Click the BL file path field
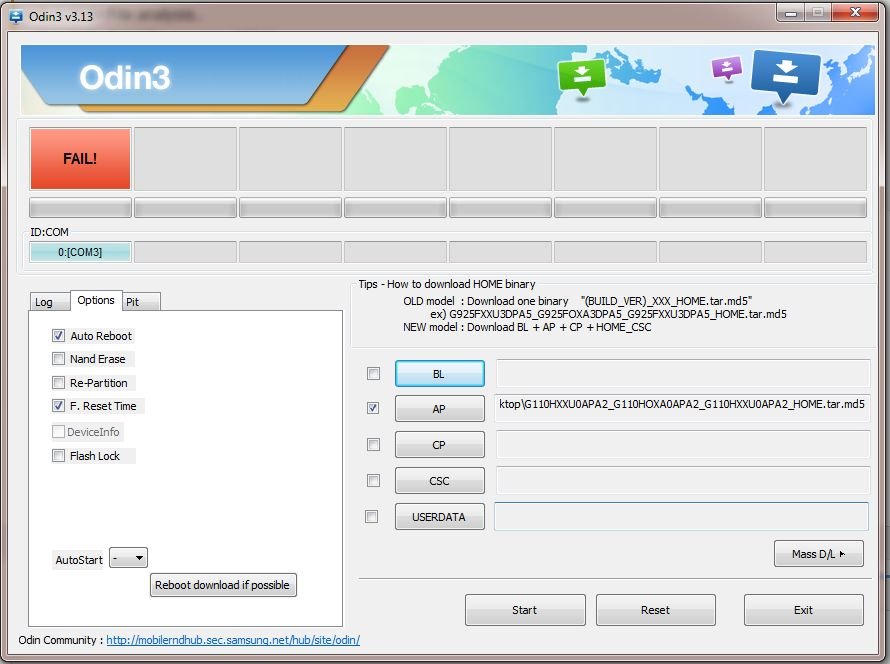 click(683, 373)
